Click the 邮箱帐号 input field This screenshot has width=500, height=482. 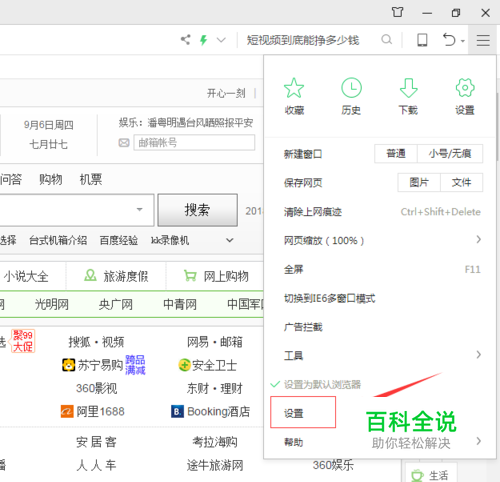tap(194, 143)
